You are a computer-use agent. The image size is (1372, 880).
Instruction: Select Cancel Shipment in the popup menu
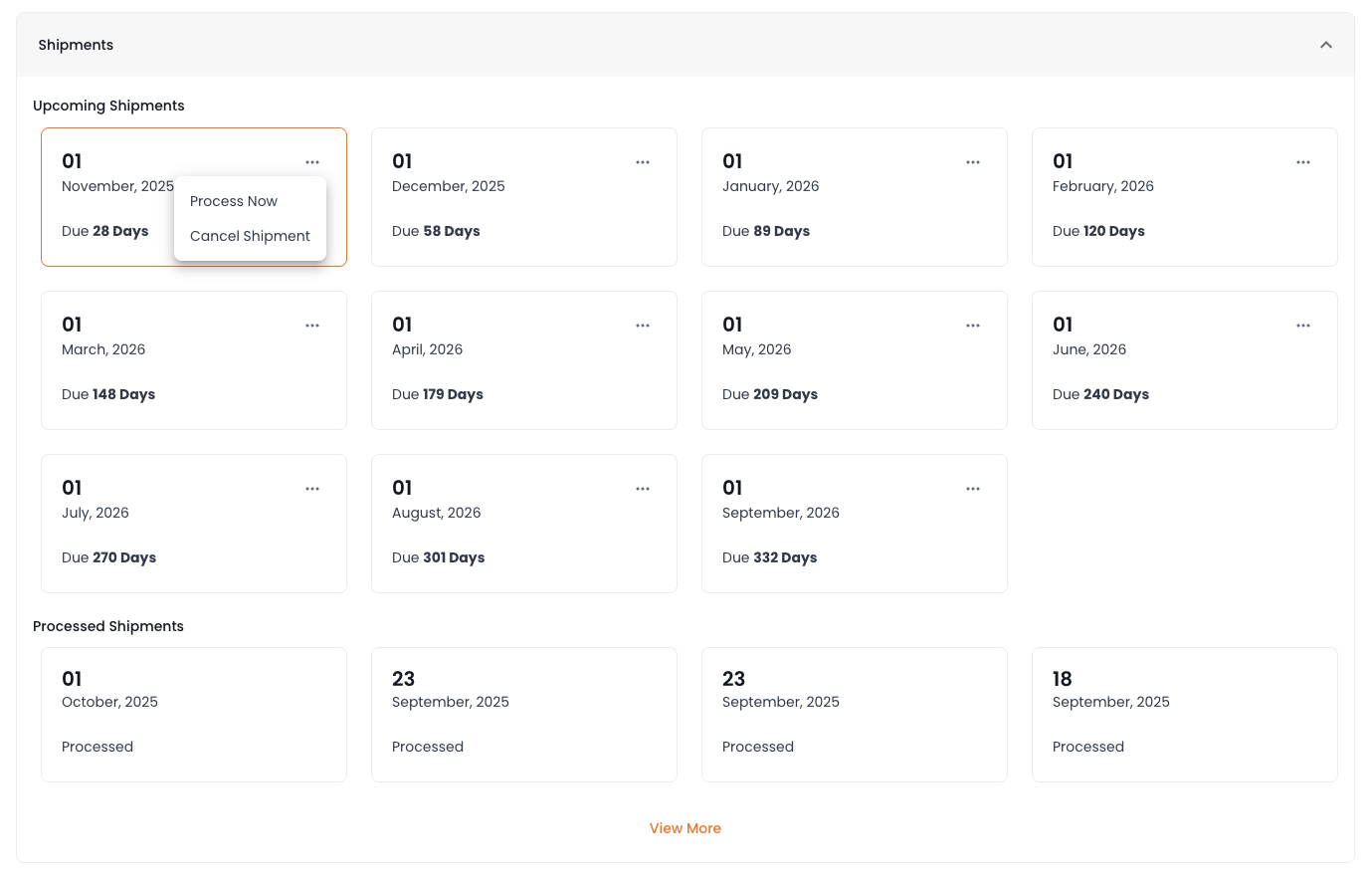(250, 236)
